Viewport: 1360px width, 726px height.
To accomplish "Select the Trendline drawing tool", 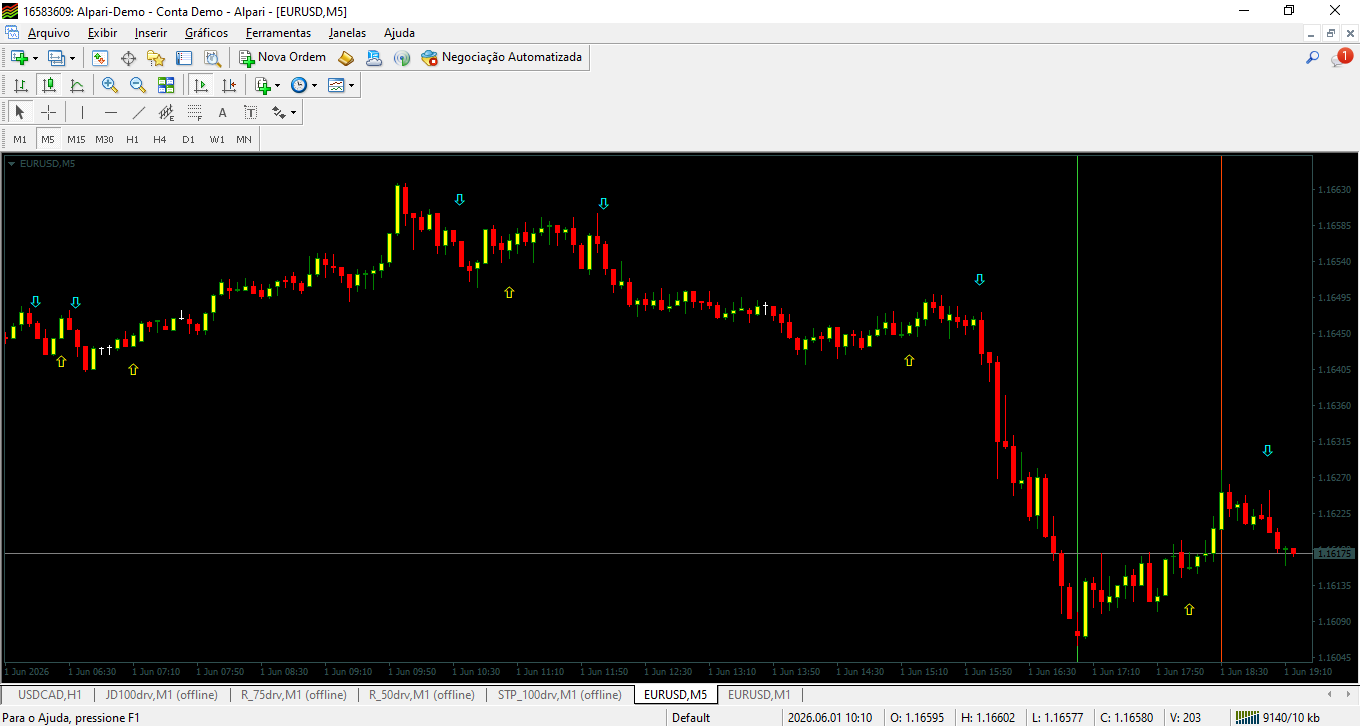I will [x=138, y=112].
